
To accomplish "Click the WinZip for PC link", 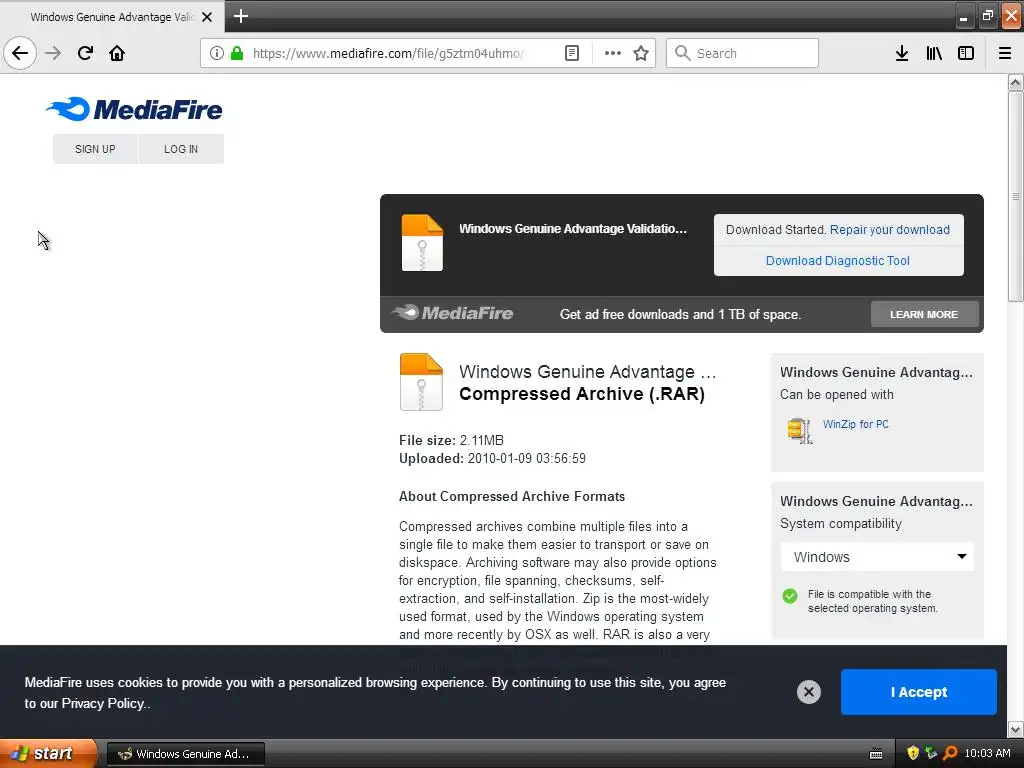I will [x=856, y=424].
